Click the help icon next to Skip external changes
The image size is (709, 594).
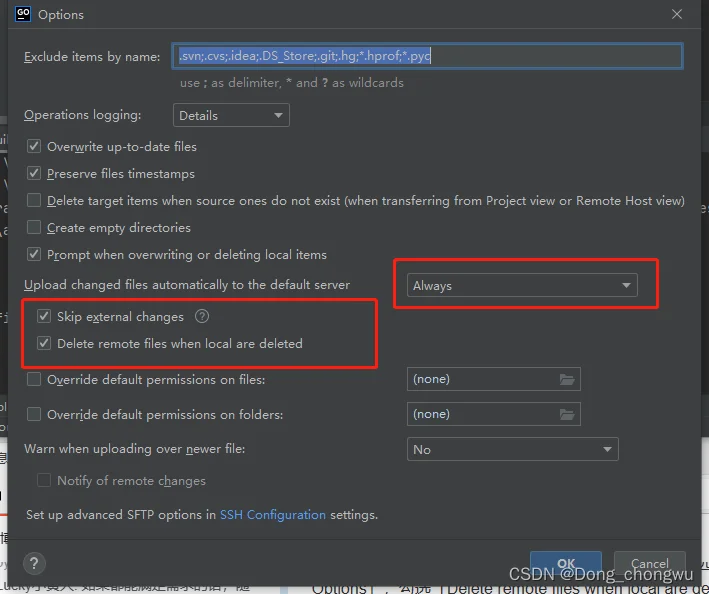[202, 317]
